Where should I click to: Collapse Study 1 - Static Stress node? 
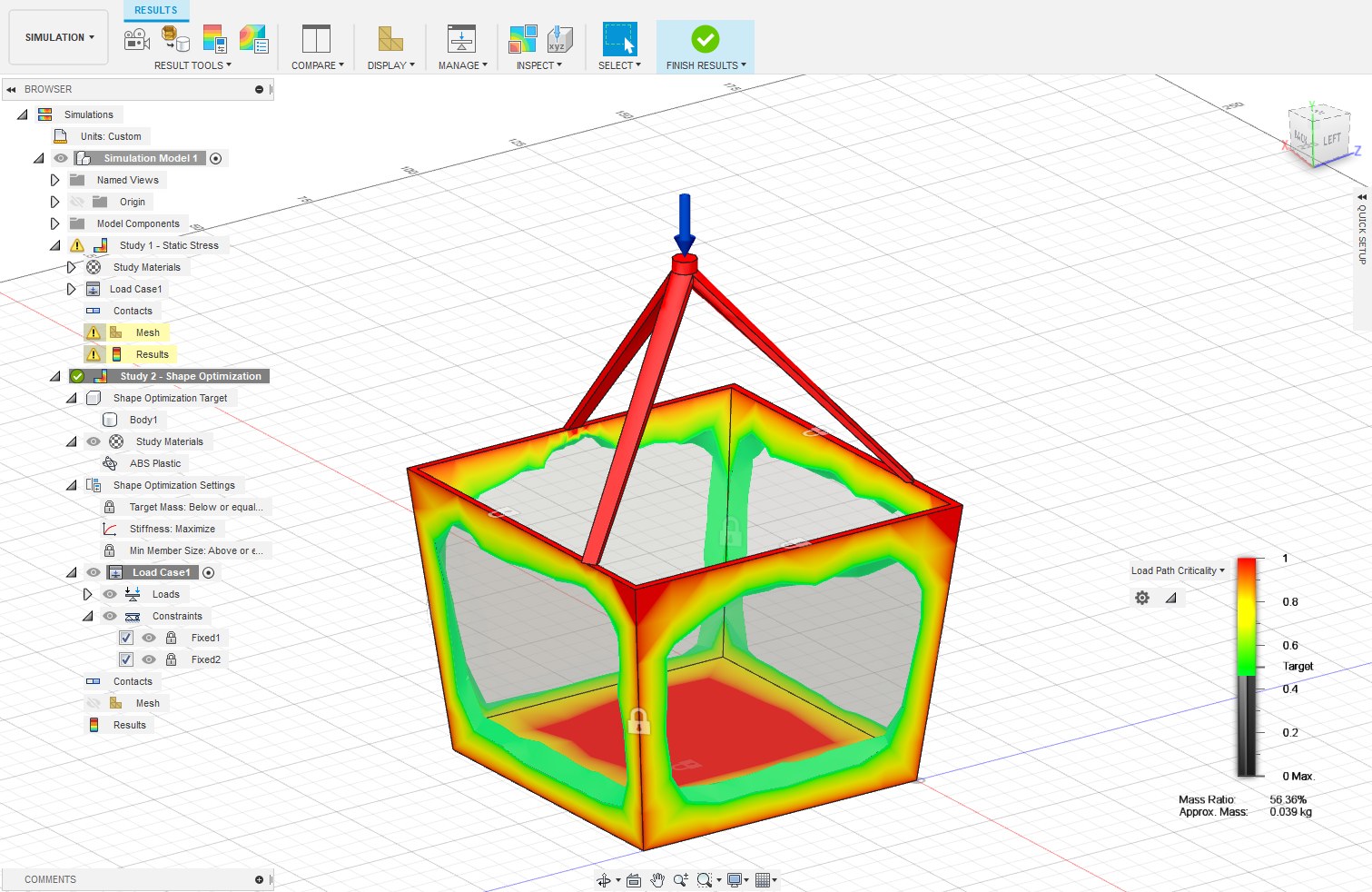point(55,245)
